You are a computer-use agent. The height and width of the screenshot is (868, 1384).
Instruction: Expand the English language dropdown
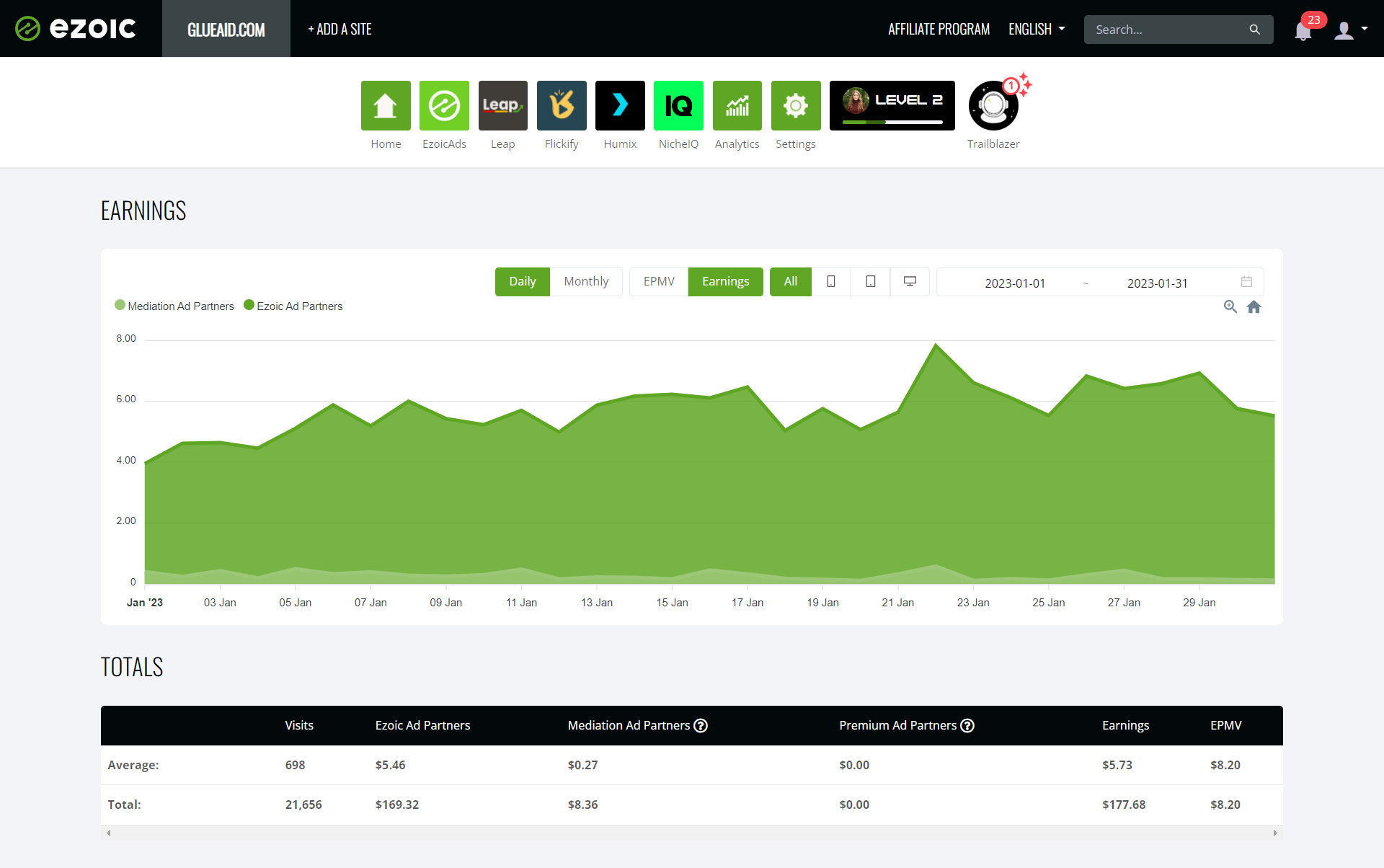point(1037,29)
